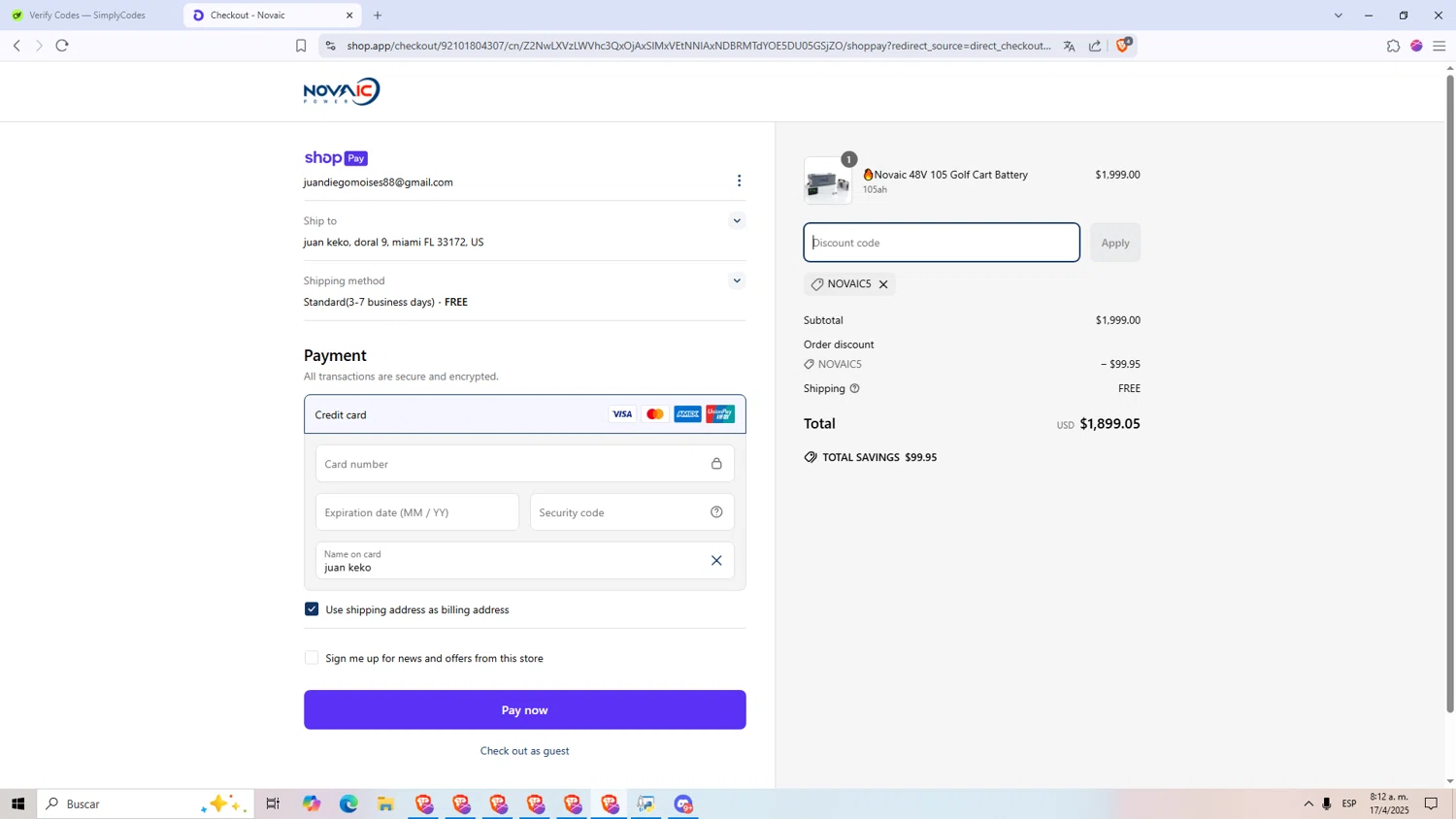
Task: Click the Shop Pay logo
Action: click(x=336, y=158)
